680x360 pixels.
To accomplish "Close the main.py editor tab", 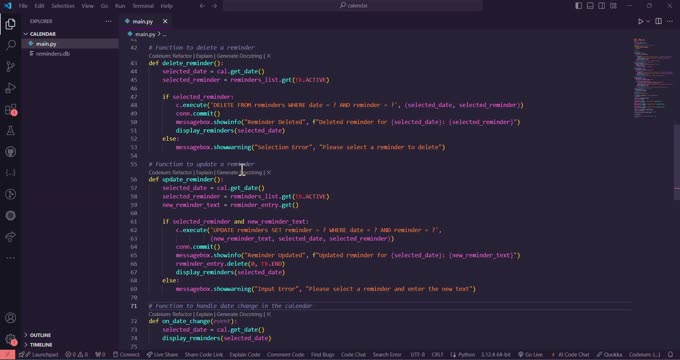I will pos(165,21).
